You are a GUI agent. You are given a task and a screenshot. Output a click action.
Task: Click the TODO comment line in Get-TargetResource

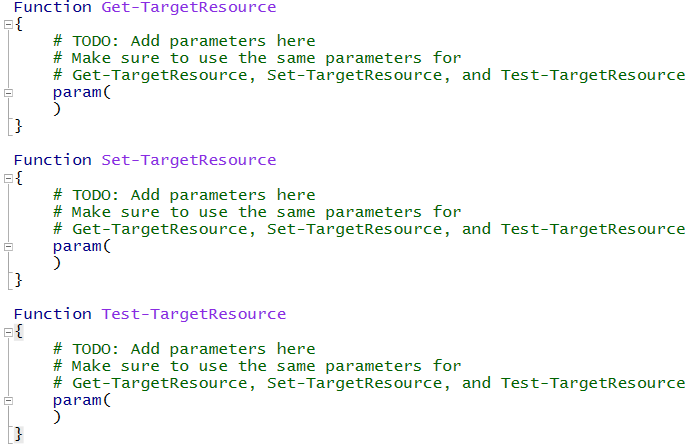pyautogui.click(x=184, y=41)
